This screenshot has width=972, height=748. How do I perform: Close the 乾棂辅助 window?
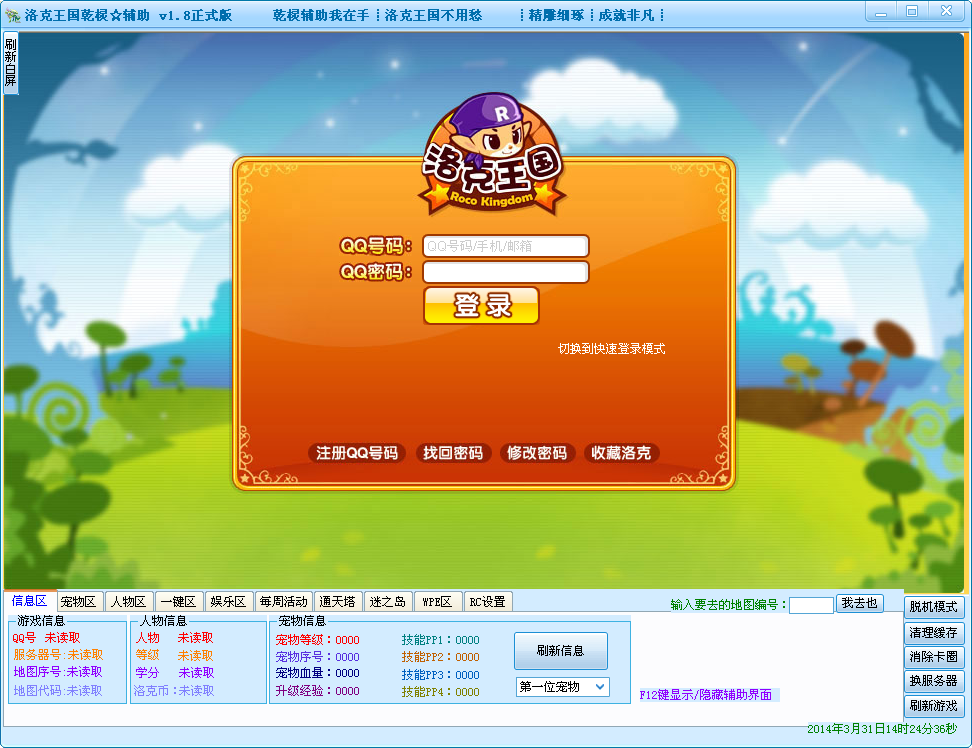point(946,12)
